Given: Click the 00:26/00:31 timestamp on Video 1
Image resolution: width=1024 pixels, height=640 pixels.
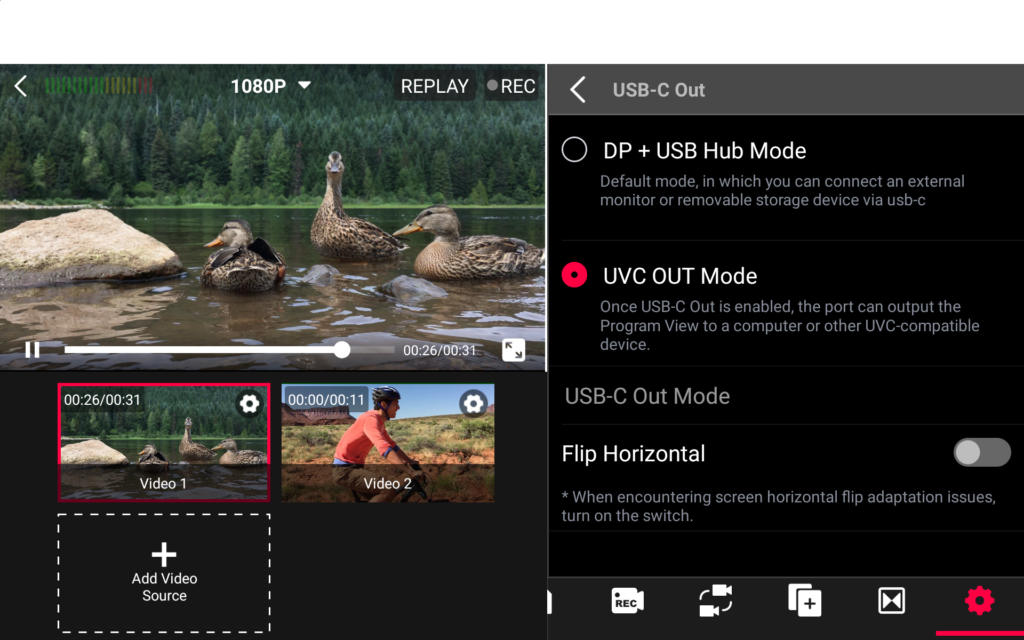Looking at the screenshot, I should pyautogui.click(x=102, y=400).
